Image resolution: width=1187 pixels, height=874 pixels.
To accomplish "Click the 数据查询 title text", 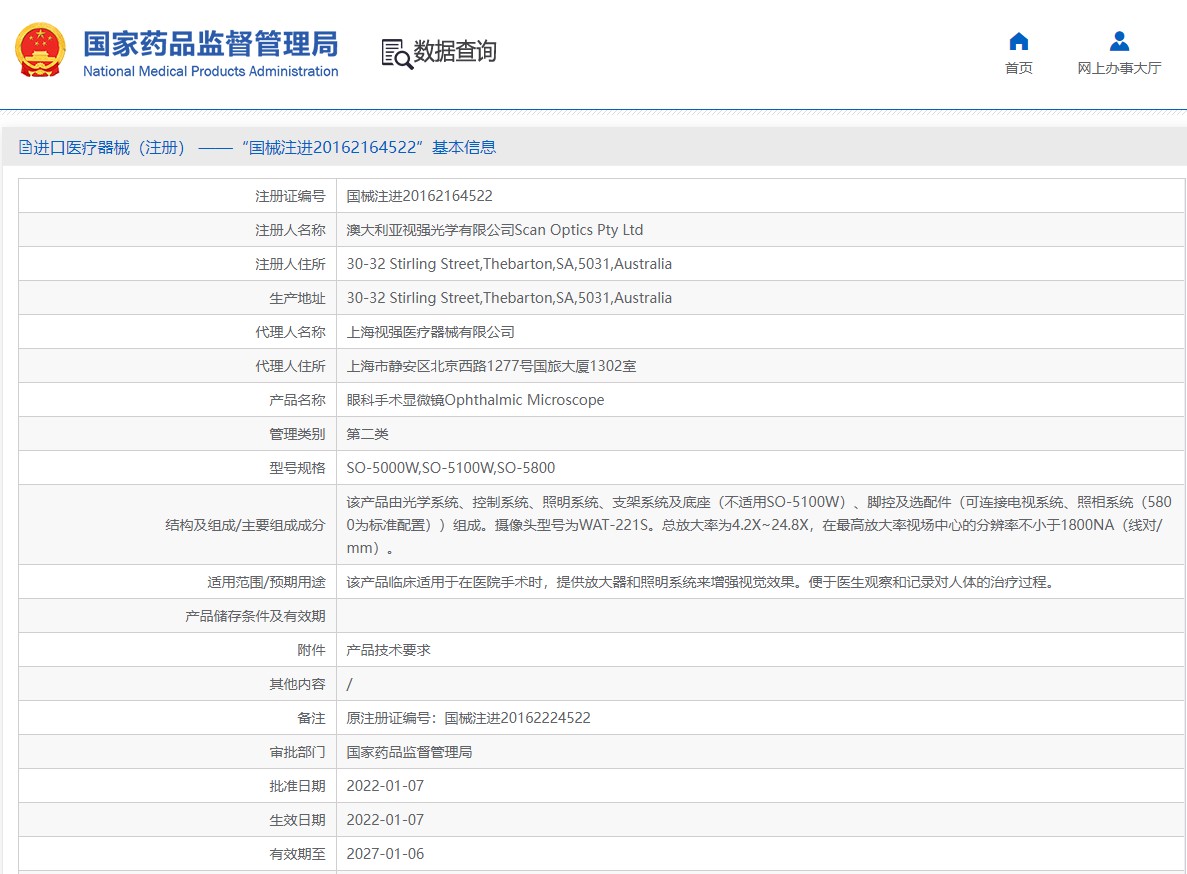I will pyautogui.click(x=455, y=51).
